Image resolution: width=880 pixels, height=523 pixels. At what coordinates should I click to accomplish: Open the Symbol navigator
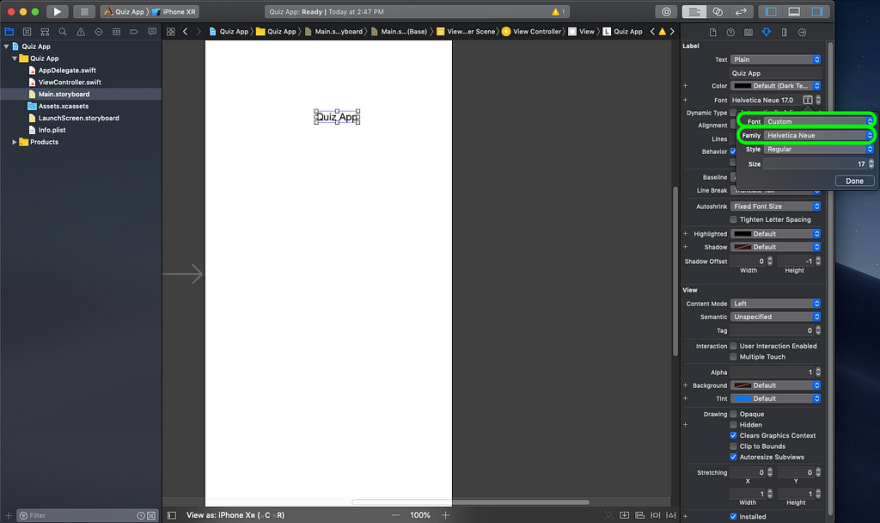45,32
